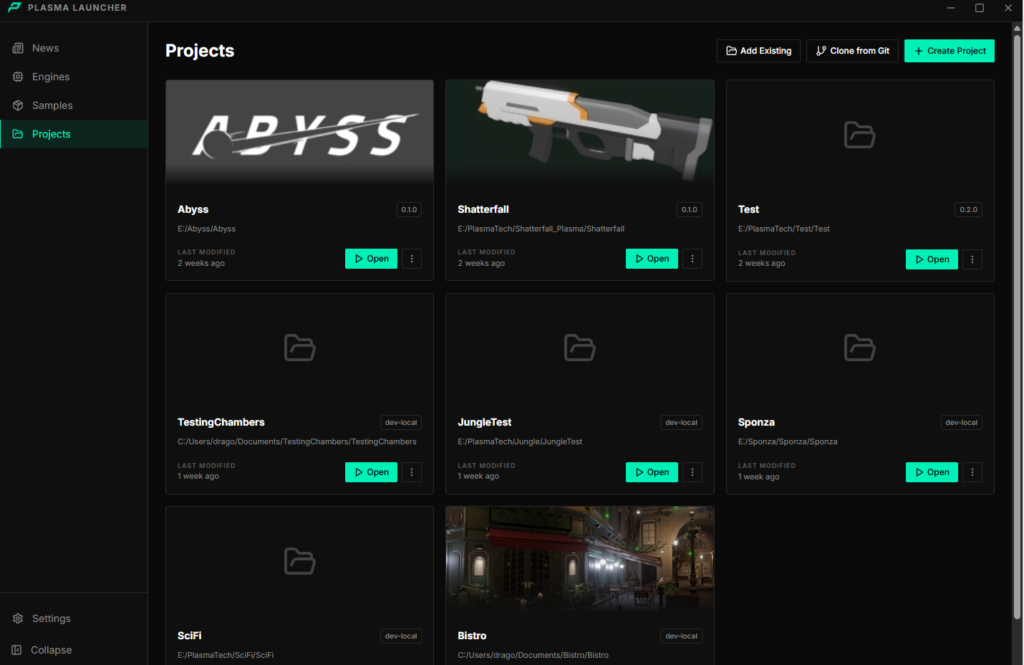Open more options menu for Shatterfall
Image resolution: width=1024 pixels, height=665 pixels.
tap(692, 259)
